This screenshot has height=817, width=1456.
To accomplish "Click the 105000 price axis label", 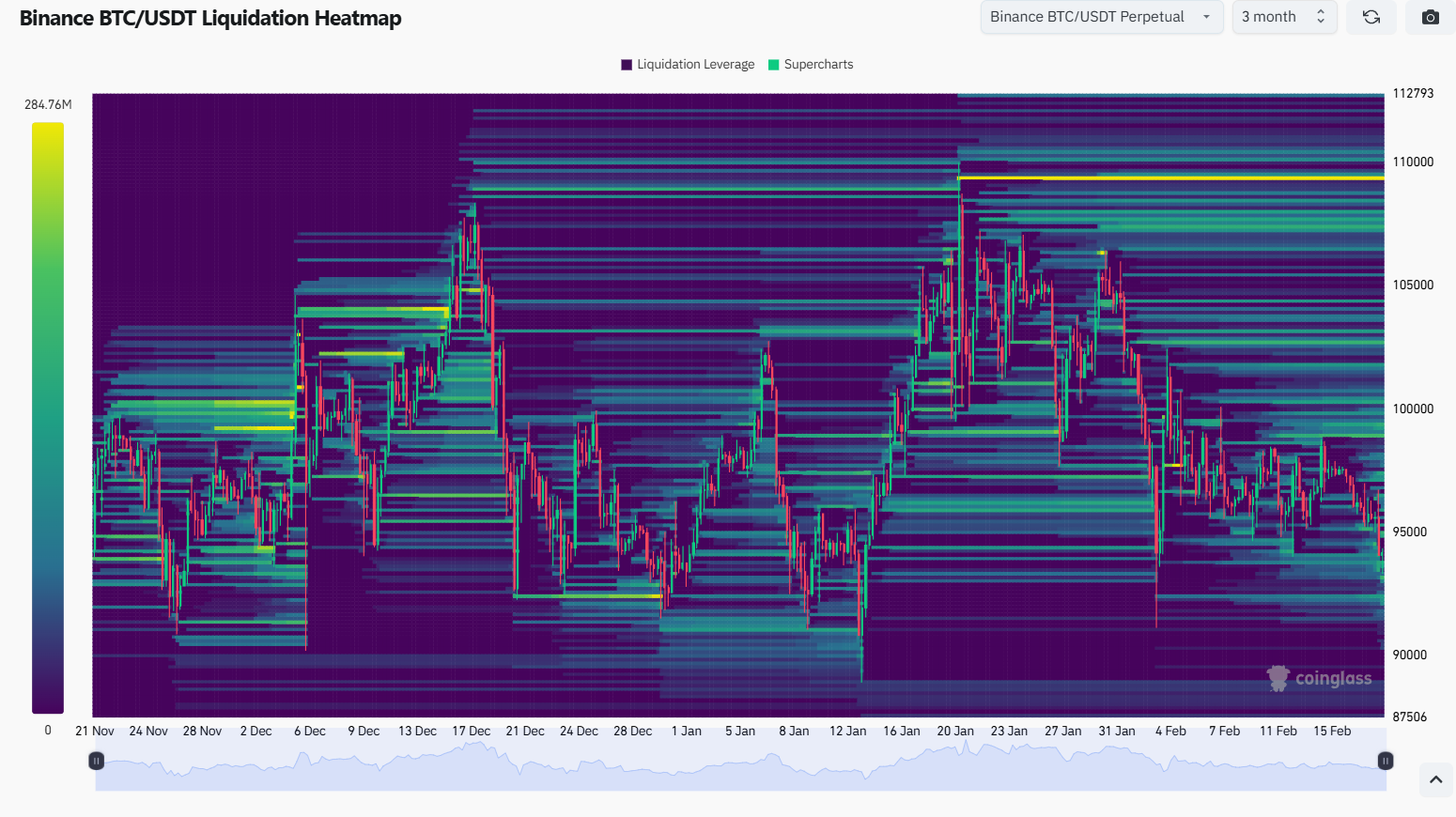I will coord(1413,285).
